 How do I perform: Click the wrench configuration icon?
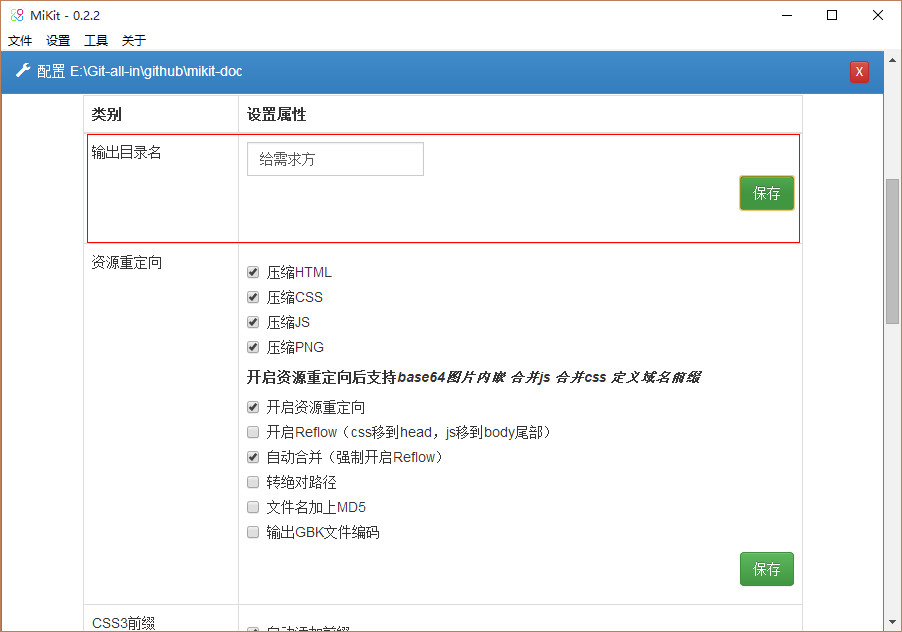[23, 71]
